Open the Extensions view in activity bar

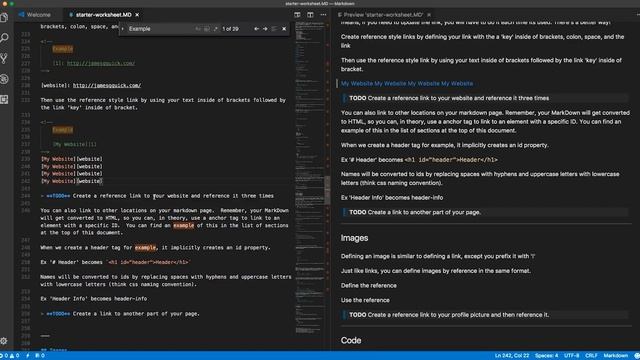click(x=4, y=99)
